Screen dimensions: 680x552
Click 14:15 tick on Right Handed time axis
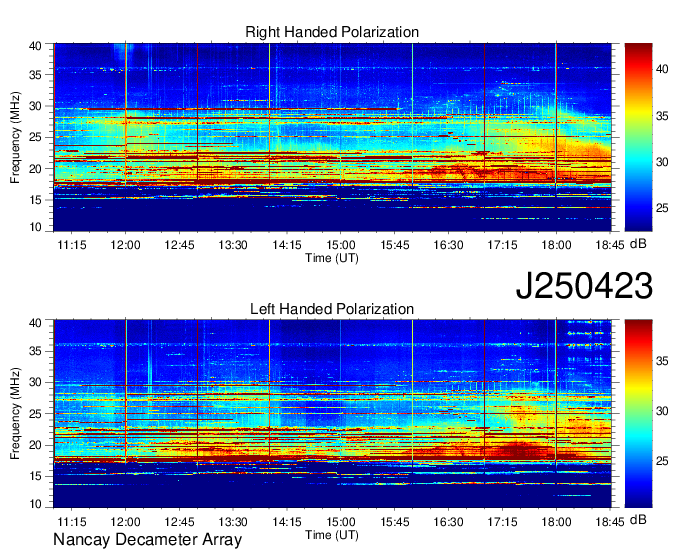click(x=287, y=245)
